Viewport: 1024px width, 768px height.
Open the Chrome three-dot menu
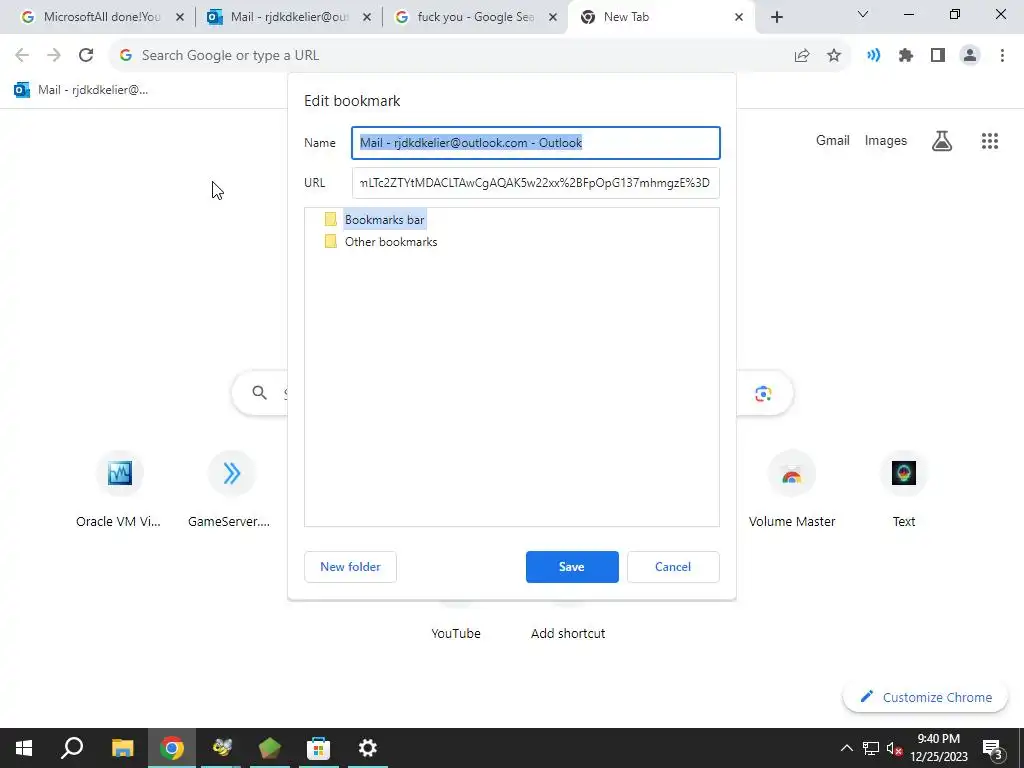[1002, 56]
